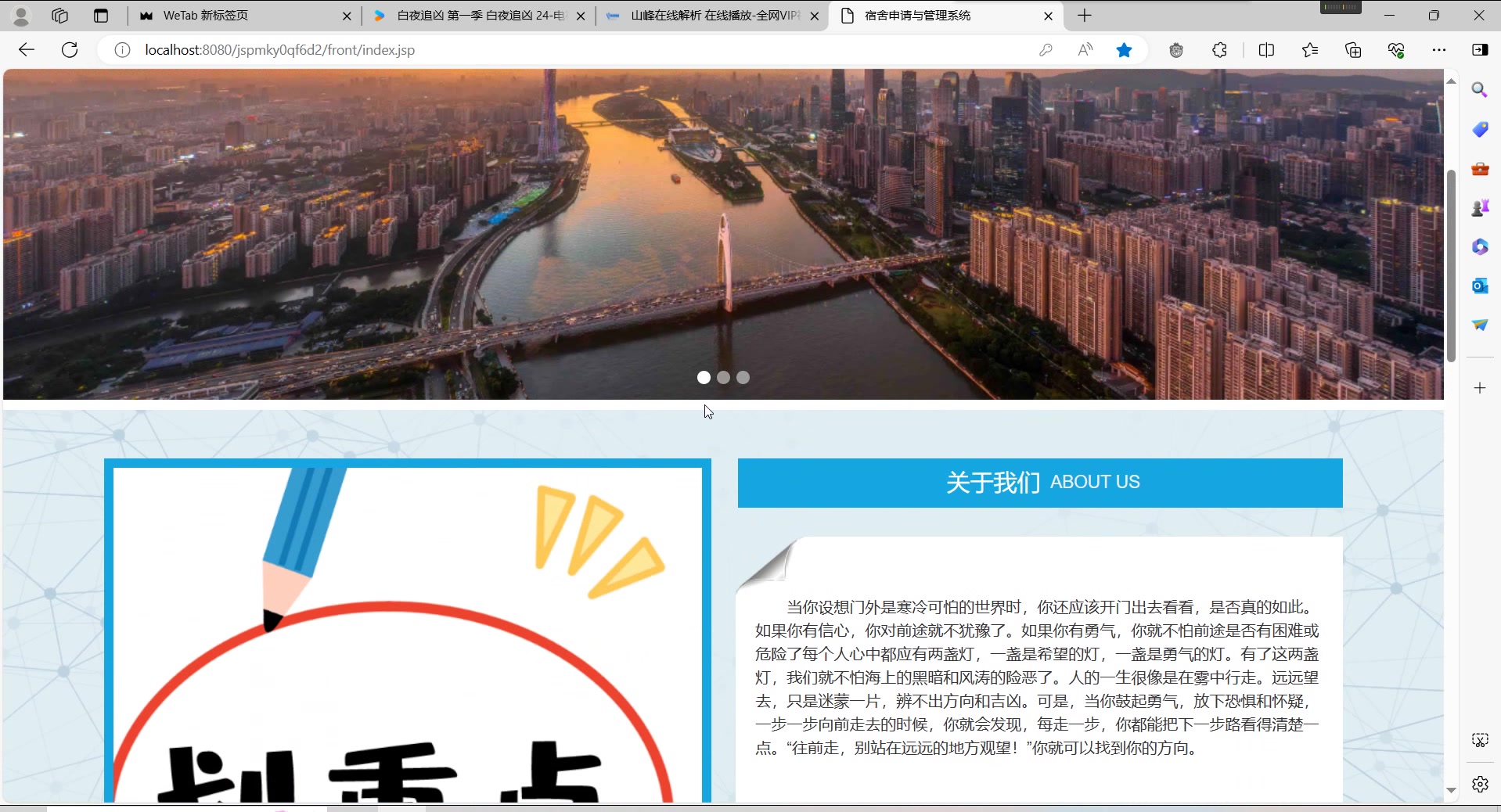This screenshot has width=1501, height=812.
Task: Select the first carousel slide dot
Action: pos(704,378)
